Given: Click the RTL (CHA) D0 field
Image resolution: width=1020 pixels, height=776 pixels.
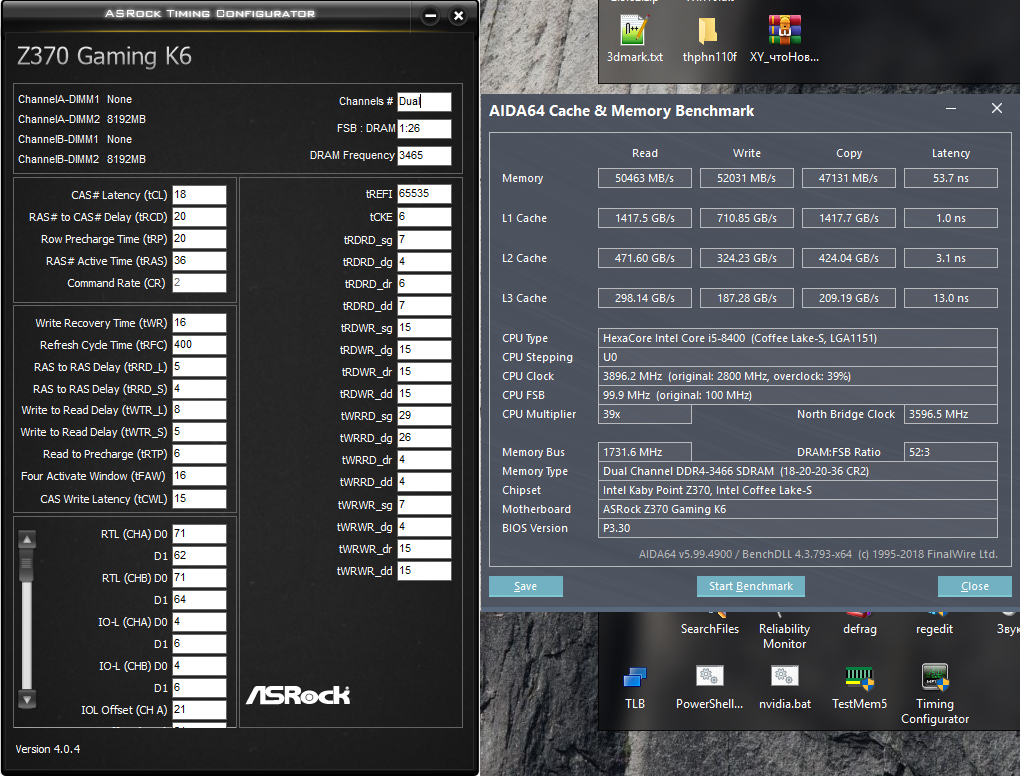Looking at the screenshot, I should pos(199,534).
